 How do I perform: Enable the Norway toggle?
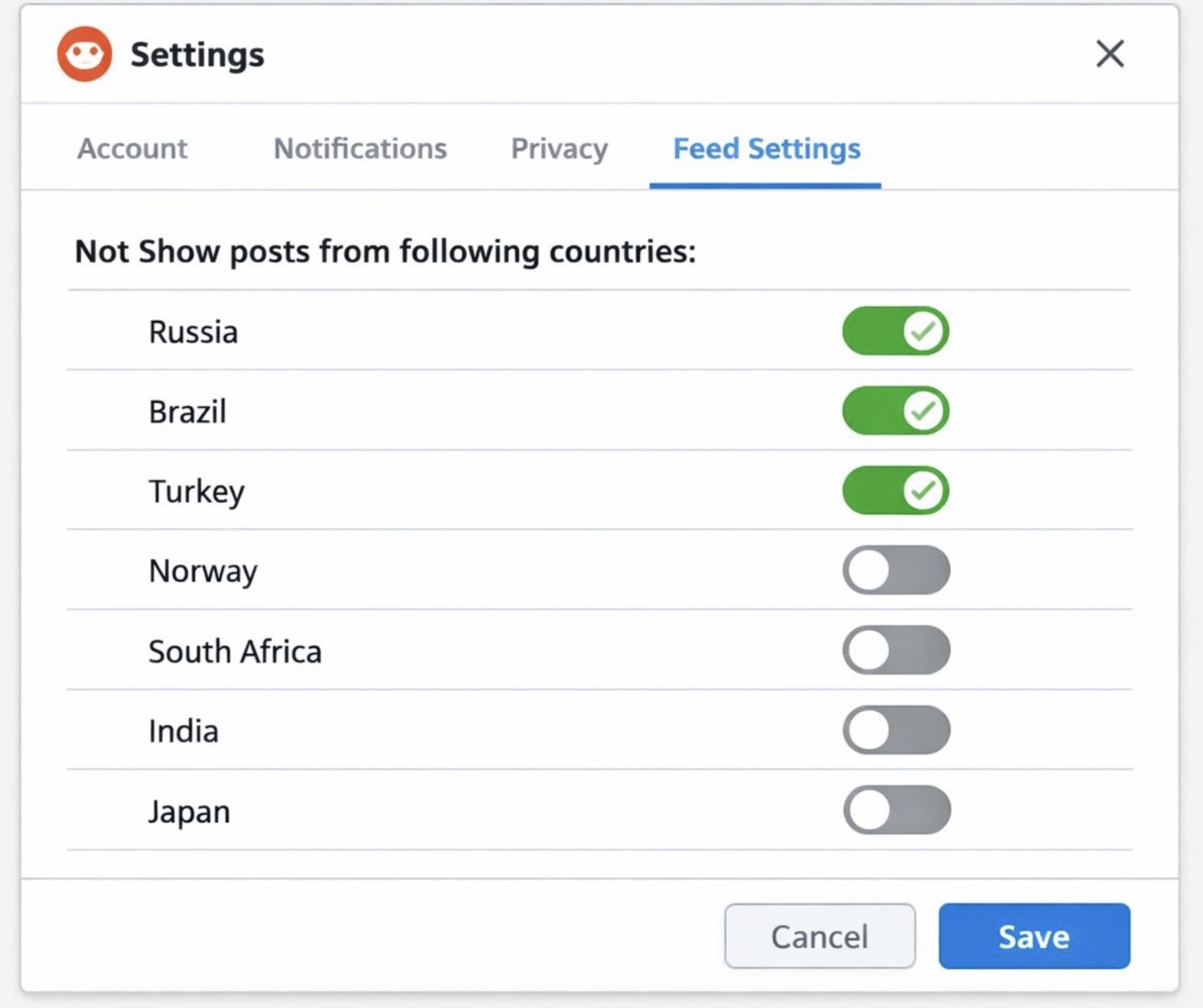pyautogui.click(x=896, y=571)
